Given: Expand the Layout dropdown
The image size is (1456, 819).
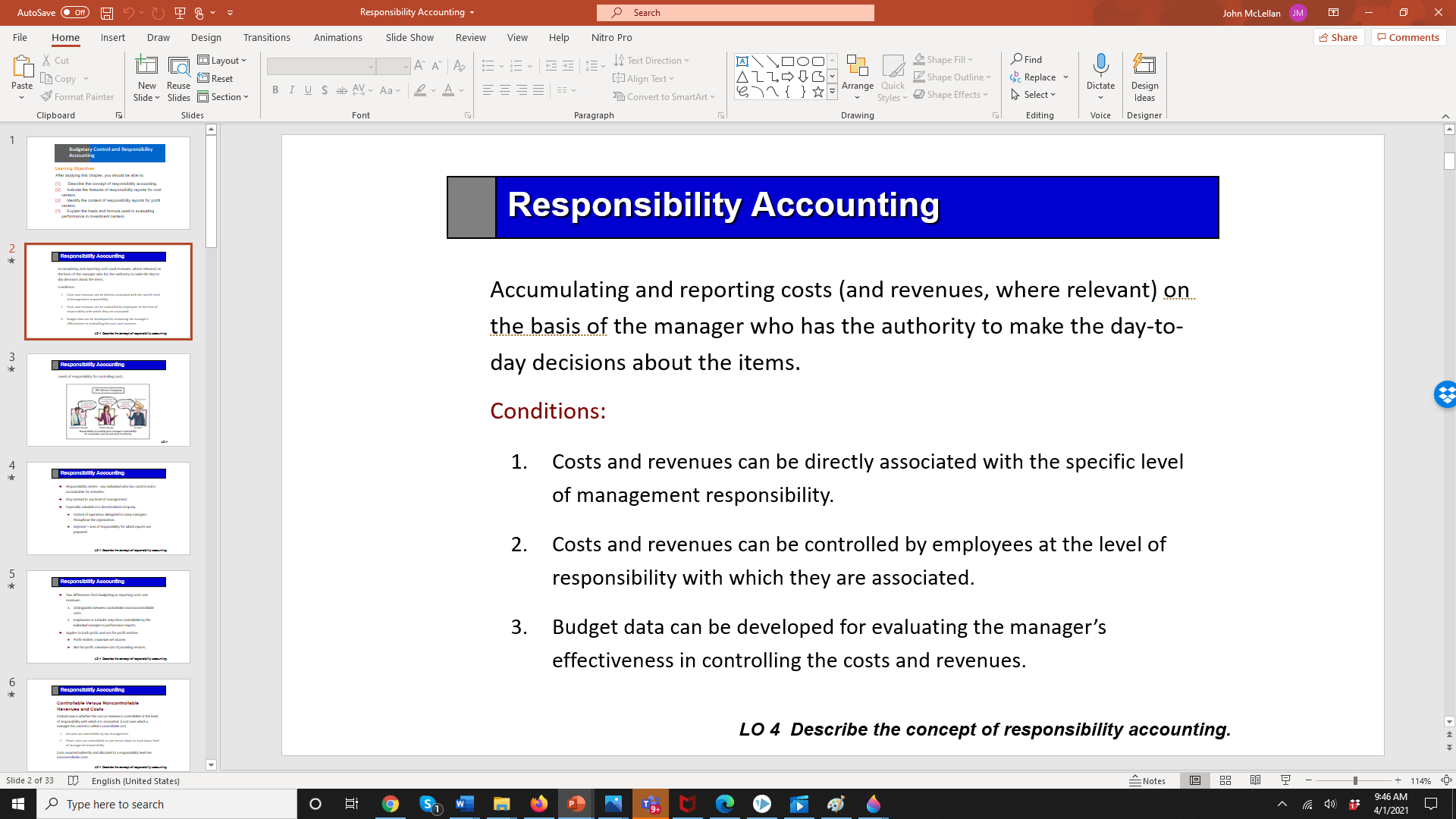Looking at the screenshot, I should coord(222,60).
